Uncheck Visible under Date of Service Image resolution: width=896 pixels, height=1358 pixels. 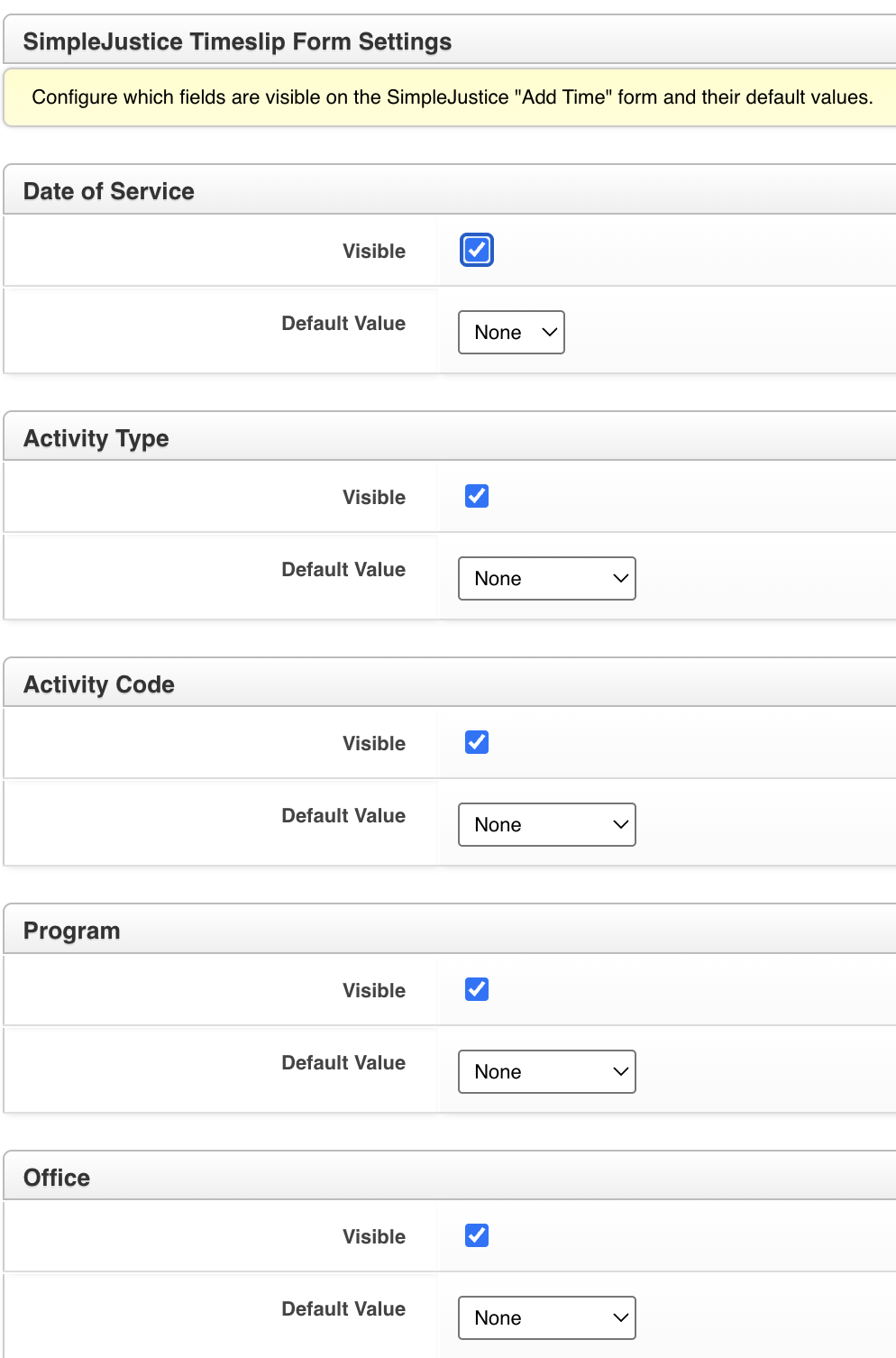(477, 250)
